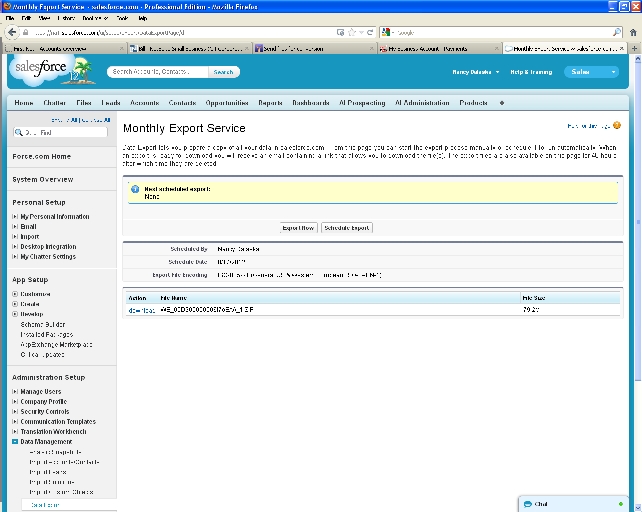Viewport: 642px width, 512px height.
Task: Click the bookmark star icon in the address bar
Action: point(351,32)
